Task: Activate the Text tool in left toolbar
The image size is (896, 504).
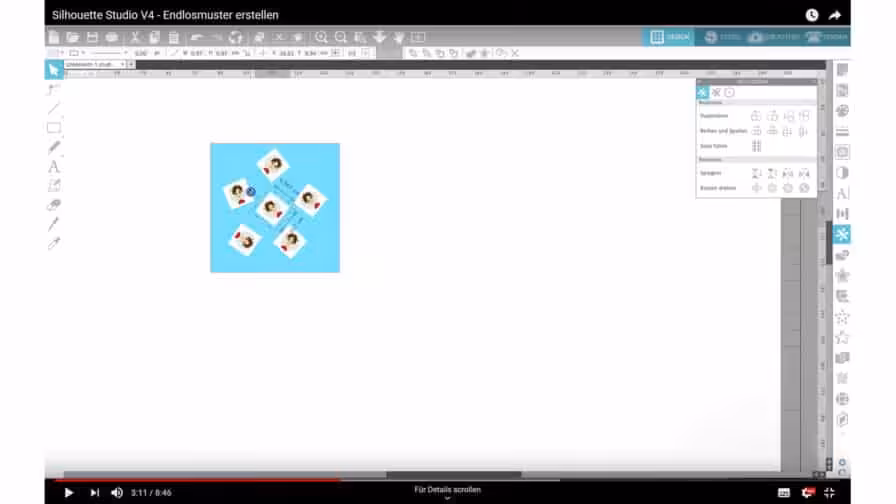Action: [x=54, y=166]
